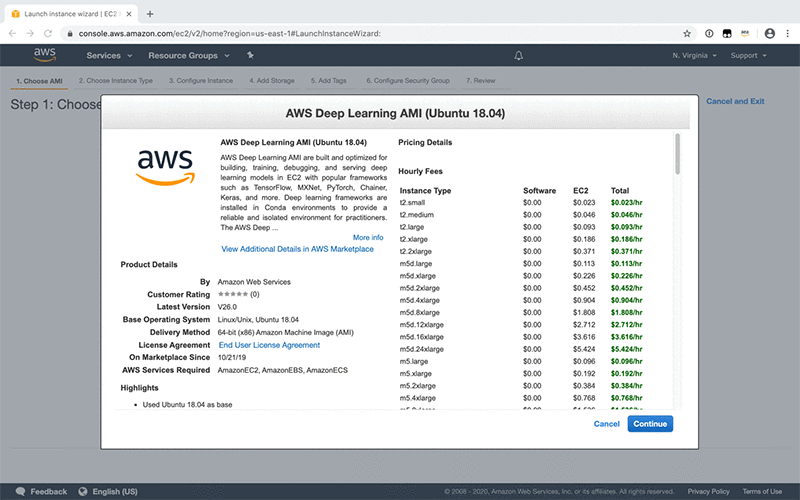Open the Chrome three-dot menu
The width and height of the screenshot is (800, 500).
pyautogui.click(x=788, y=34)
